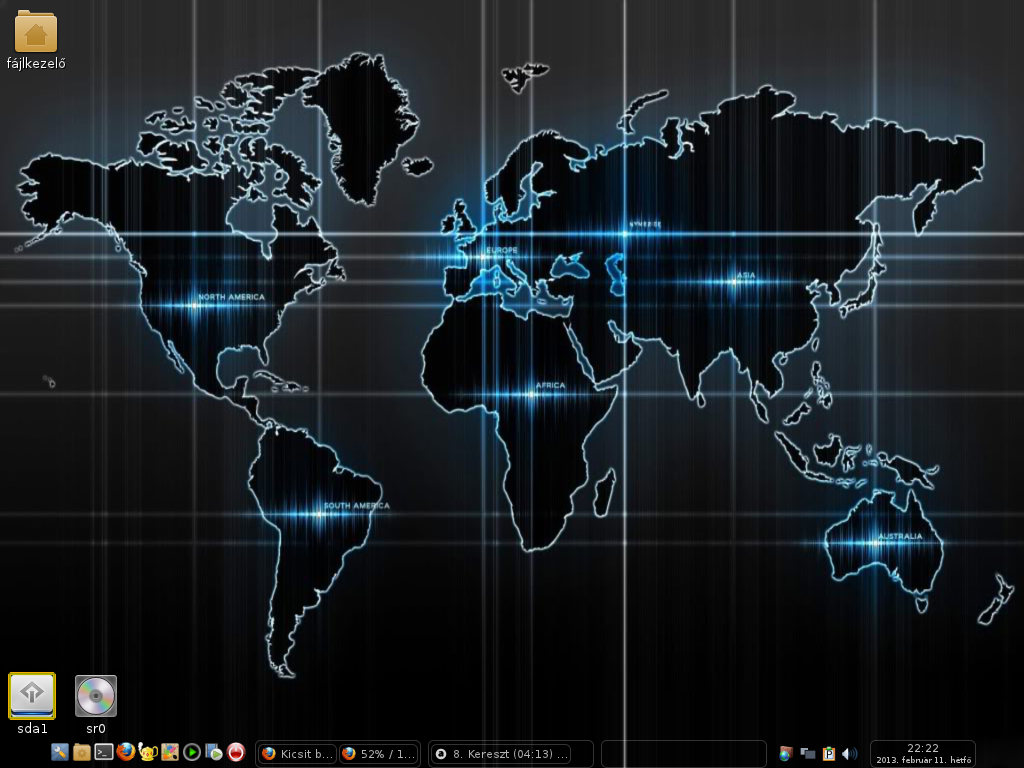Click the speaker volume tray icon

point(849,753)
